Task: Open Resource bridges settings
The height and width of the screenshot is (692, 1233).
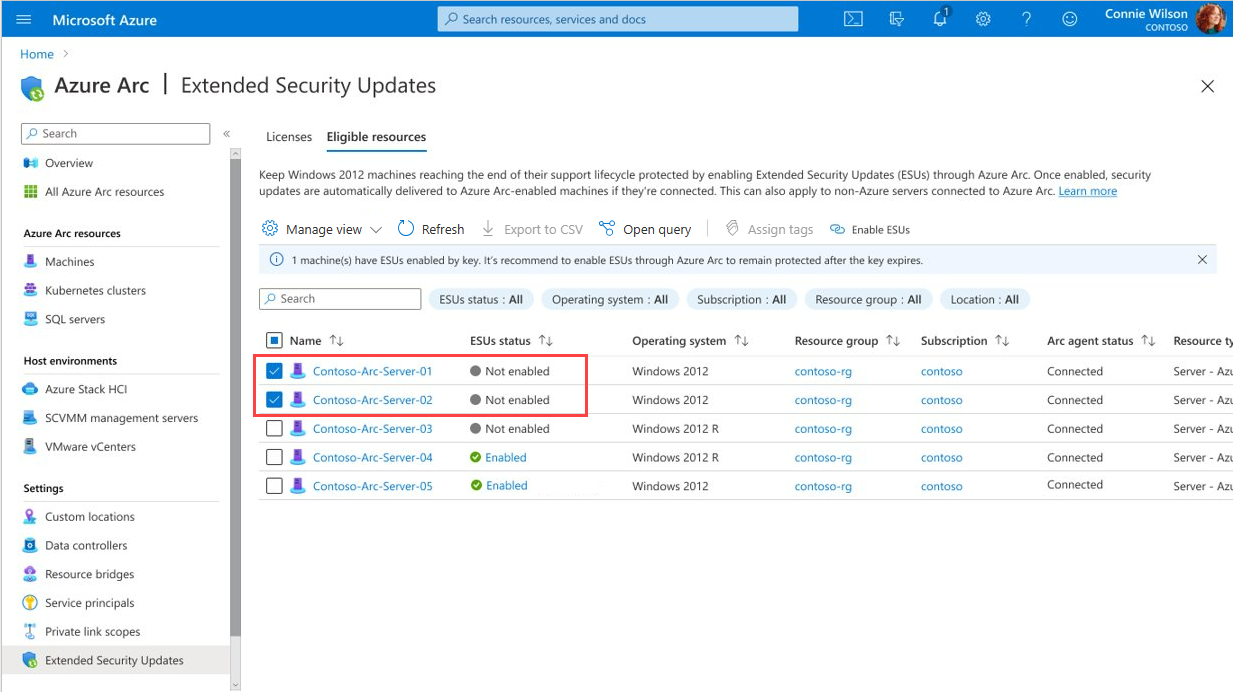Action: [89, 575]
